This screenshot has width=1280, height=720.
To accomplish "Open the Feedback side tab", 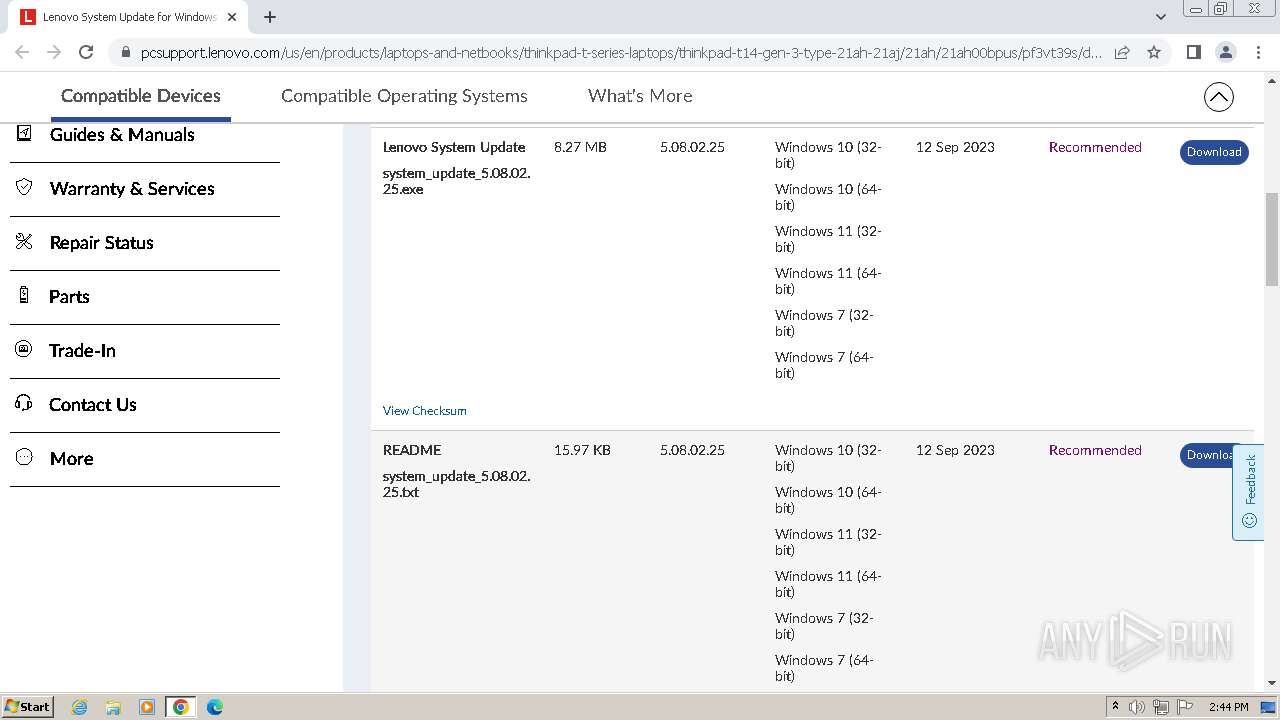I will pos(1248,493).
